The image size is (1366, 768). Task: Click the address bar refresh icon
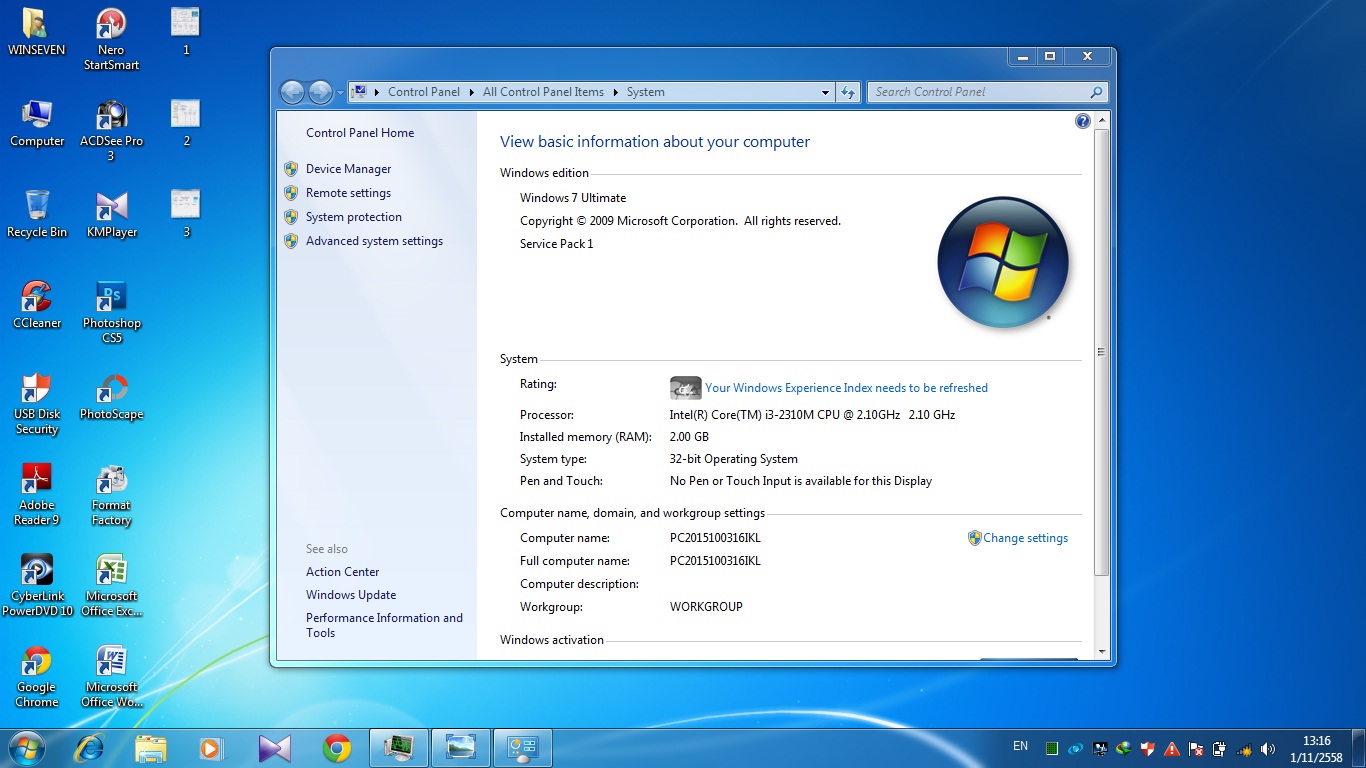(848, 92)
